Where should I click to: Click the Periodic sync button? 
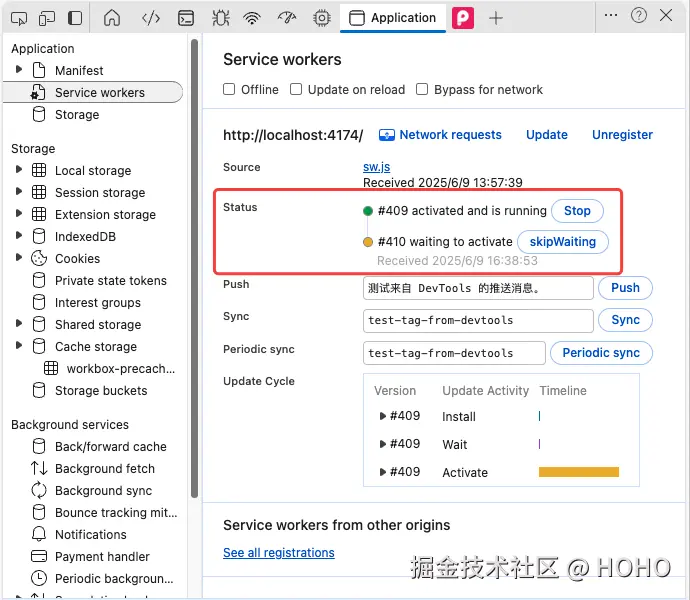point(601,353)
